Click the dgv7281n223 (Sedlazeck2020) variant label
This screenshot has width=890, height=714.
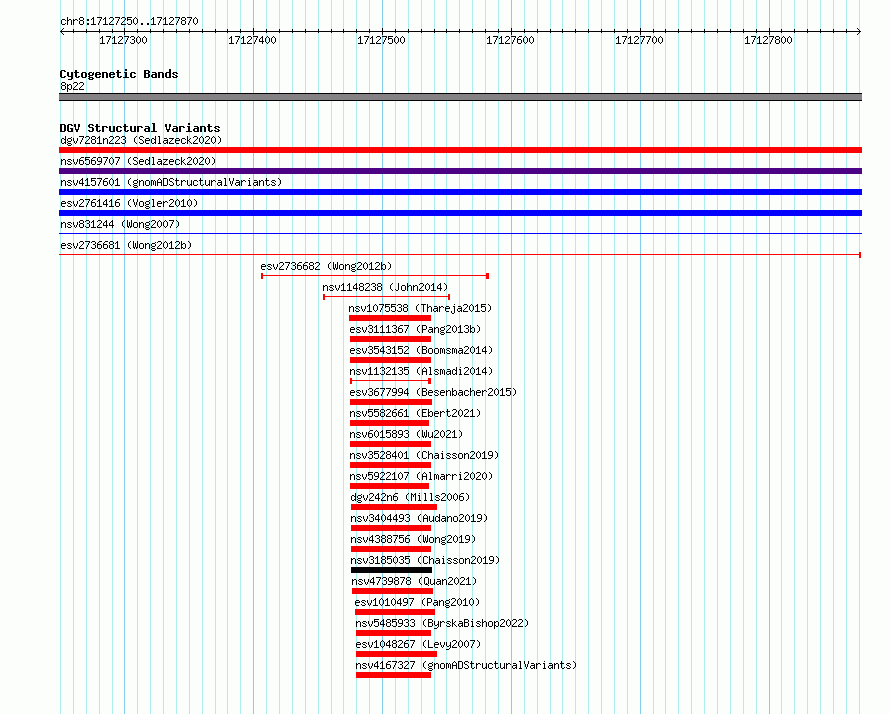(x=141, y=140)
